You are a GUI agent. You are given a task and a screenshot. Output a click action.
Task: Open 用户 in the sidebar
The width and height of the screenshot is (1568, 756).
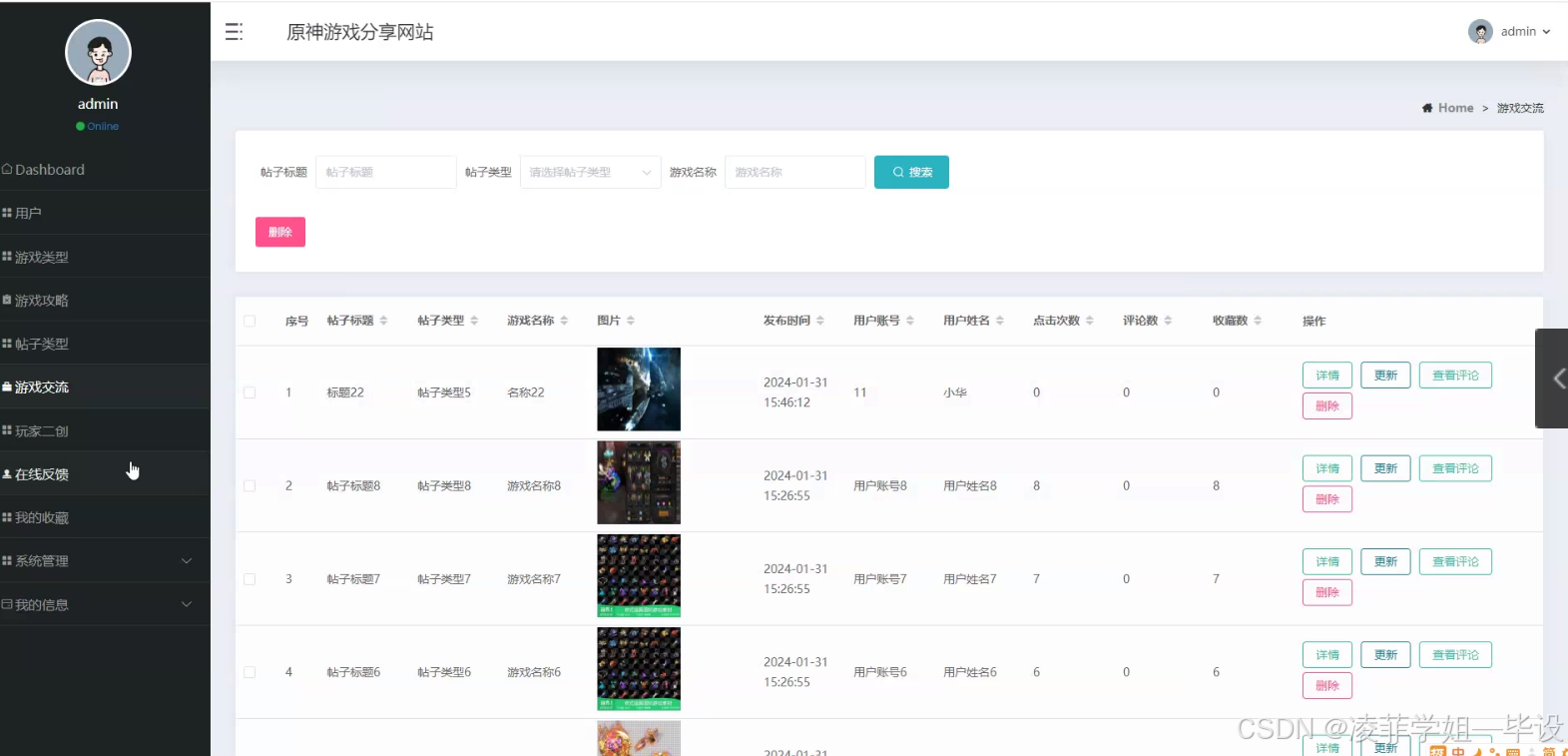click(x=105, y=213)
